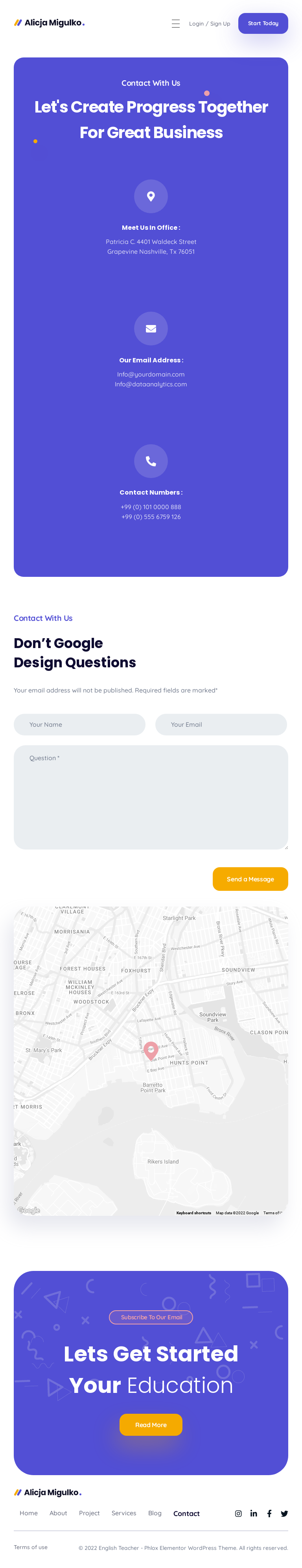Select Services in the footer menu
302x1568 pixels.
point(123,1513)
